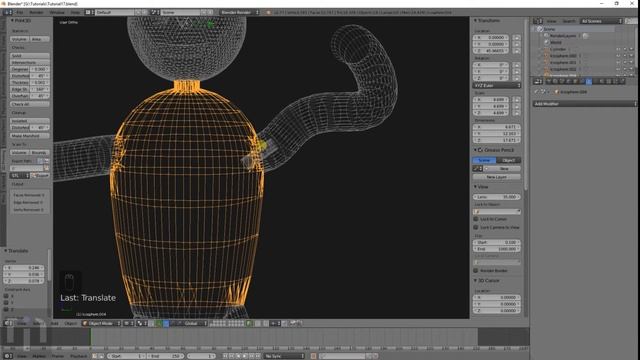Viewport: 640px width, 360px height.
Task: Click the timeline Start frame field
Action: [x=126, y=356]
